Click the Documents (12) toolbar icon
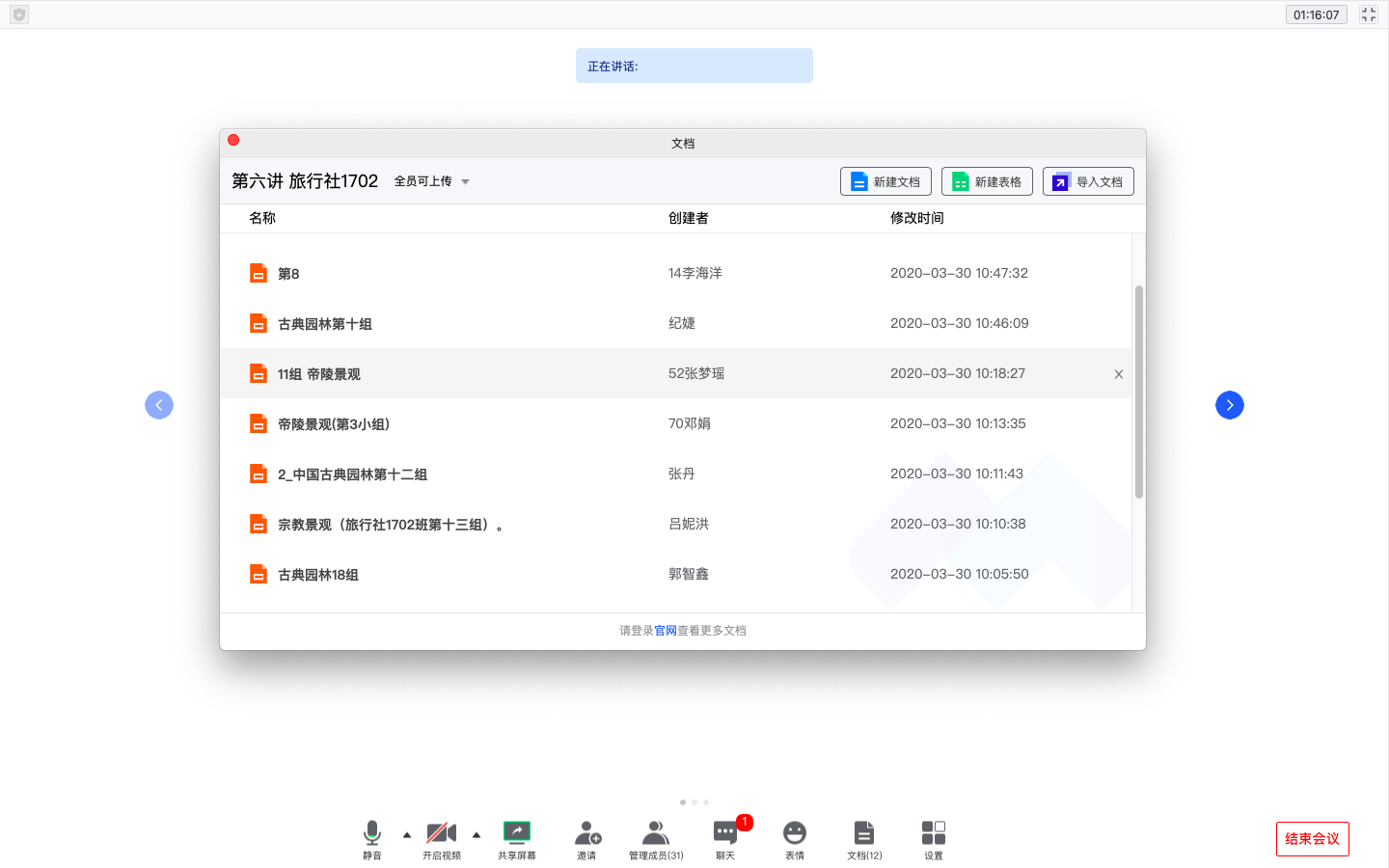Image resolution: width=1389 pixels, height=868 pixels. point(864,837)
